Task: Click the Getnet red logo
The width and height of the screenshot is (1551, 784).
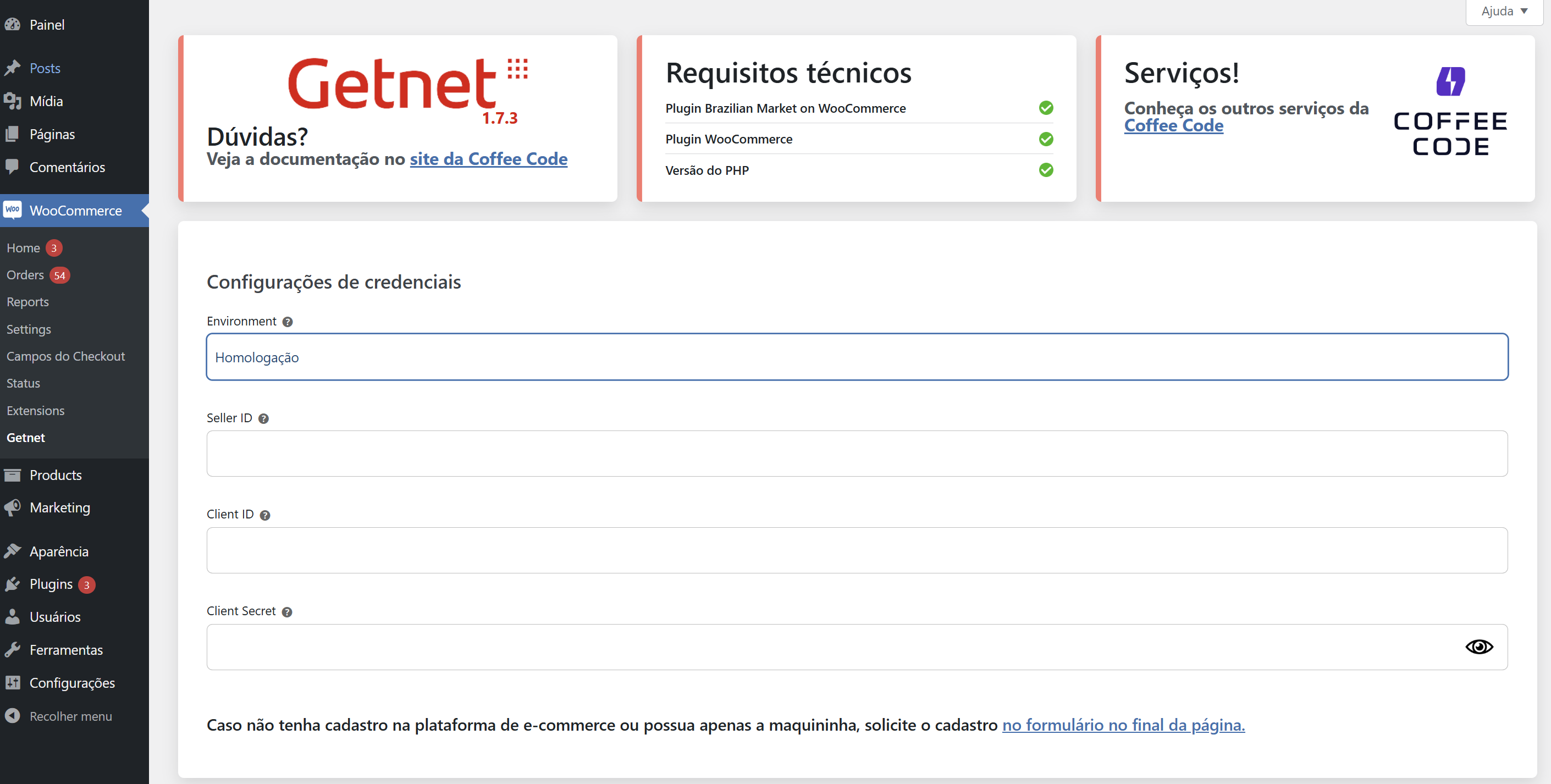Action: point(408,84)
